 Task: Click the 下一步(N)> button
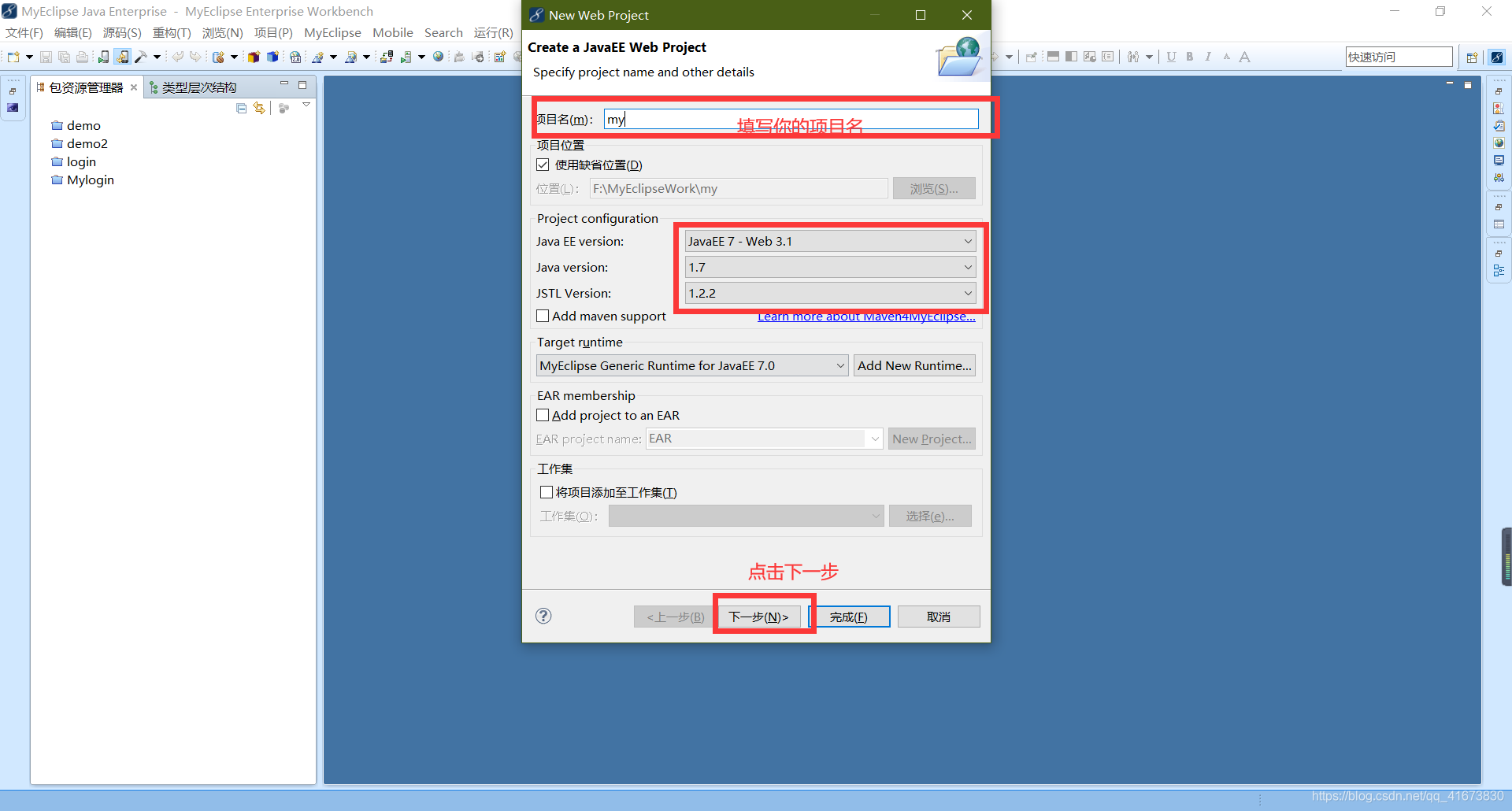click(x=758, y=617)
